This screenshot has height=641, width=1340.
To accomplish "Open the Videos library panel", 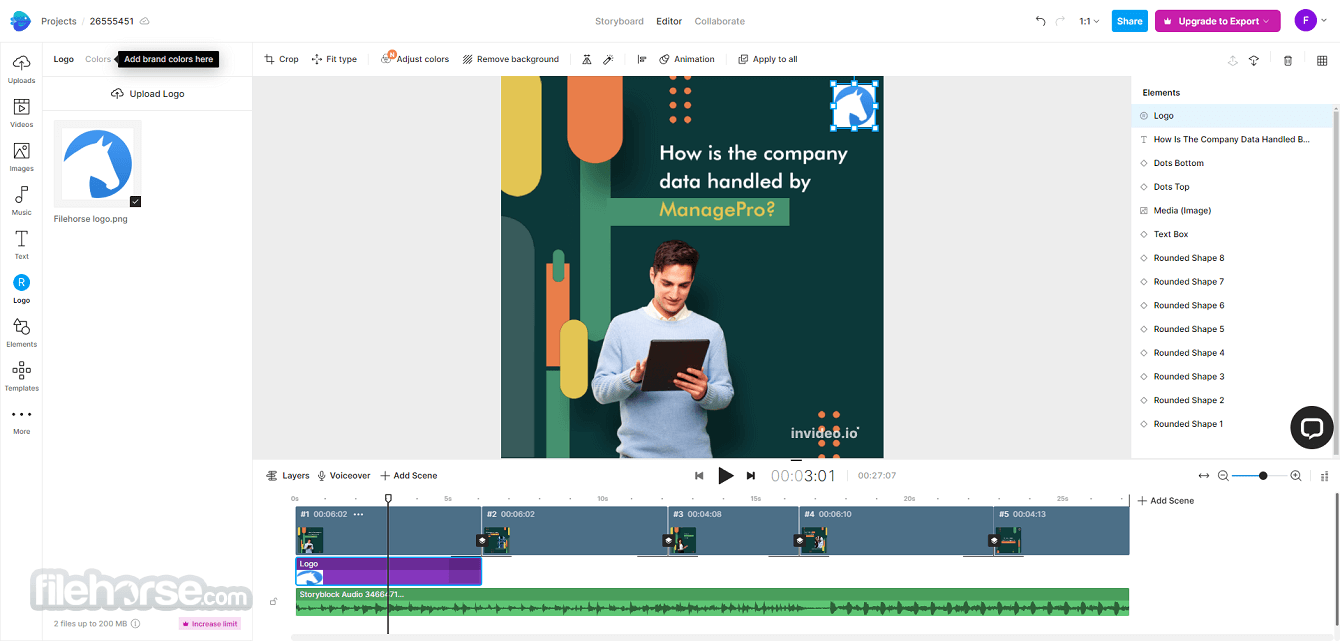I will (21, 113).
